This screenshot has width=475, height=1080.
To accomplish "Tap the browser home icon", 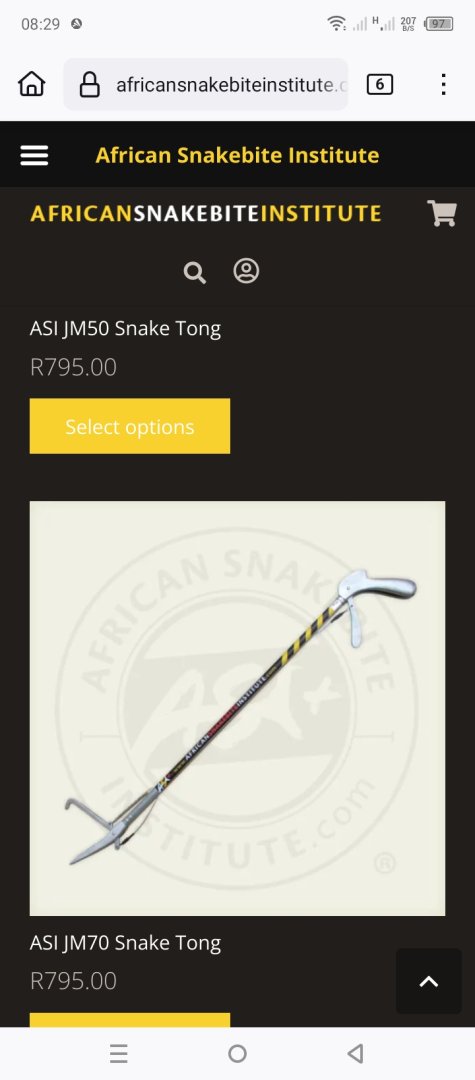I will point(32,84).
